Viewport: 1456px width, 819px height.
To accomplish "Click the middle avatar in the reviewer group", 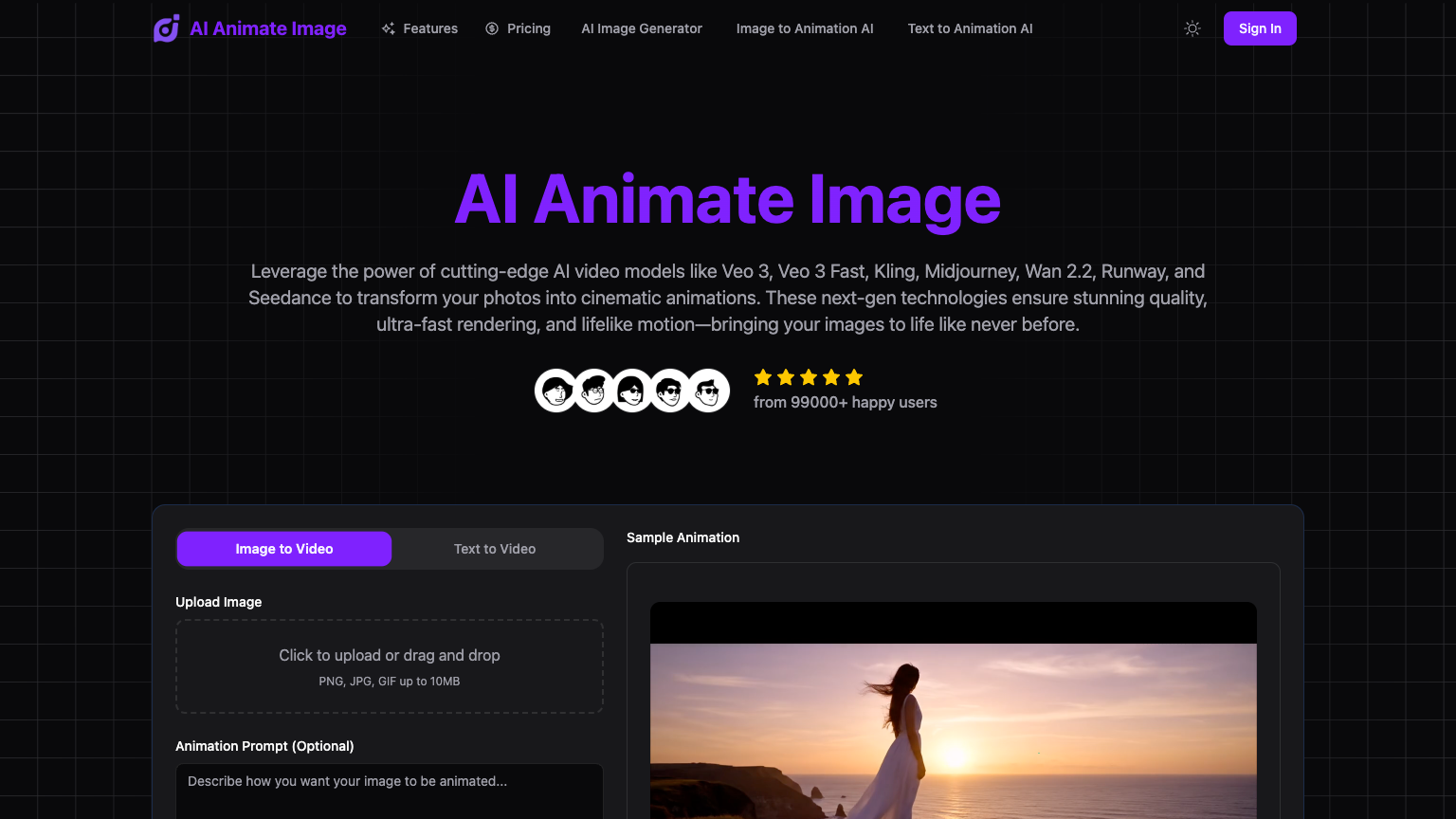I will pos(631,391).
